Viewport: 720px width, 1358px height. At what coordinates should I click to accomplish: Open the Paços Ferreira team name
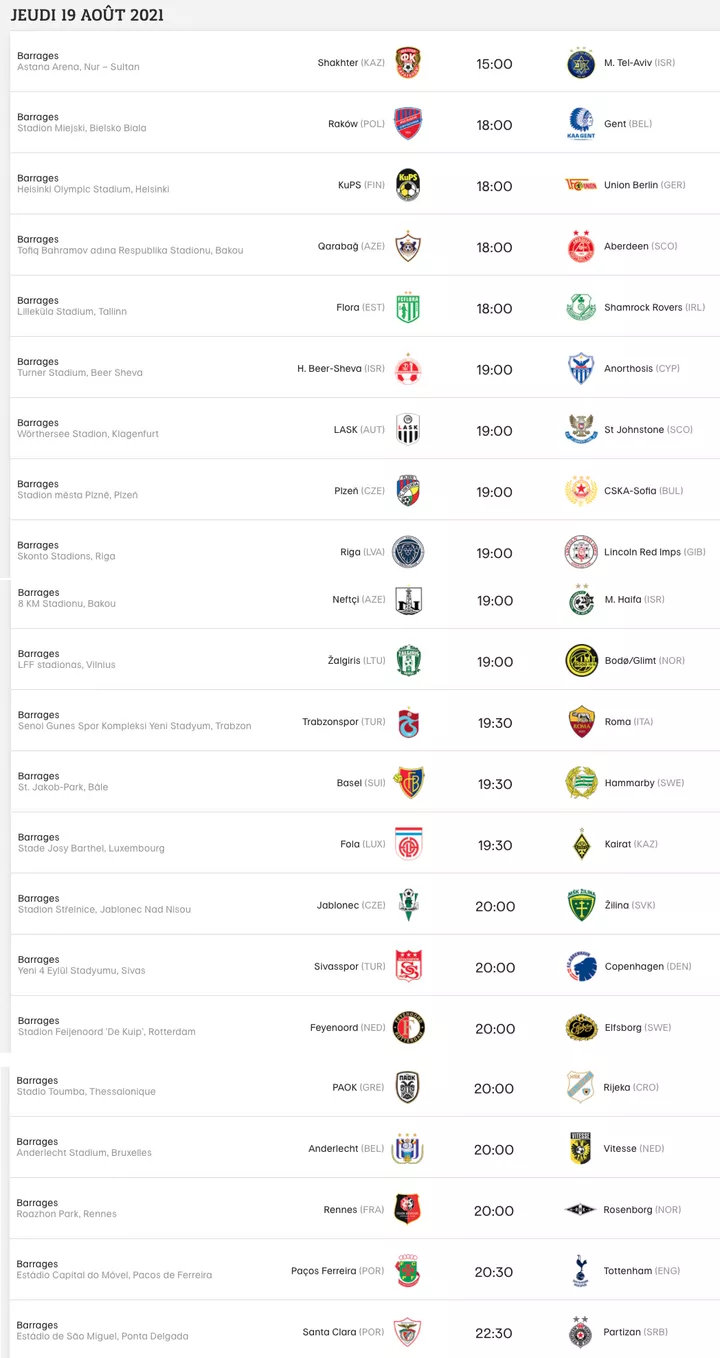[x=323, y=1271]
